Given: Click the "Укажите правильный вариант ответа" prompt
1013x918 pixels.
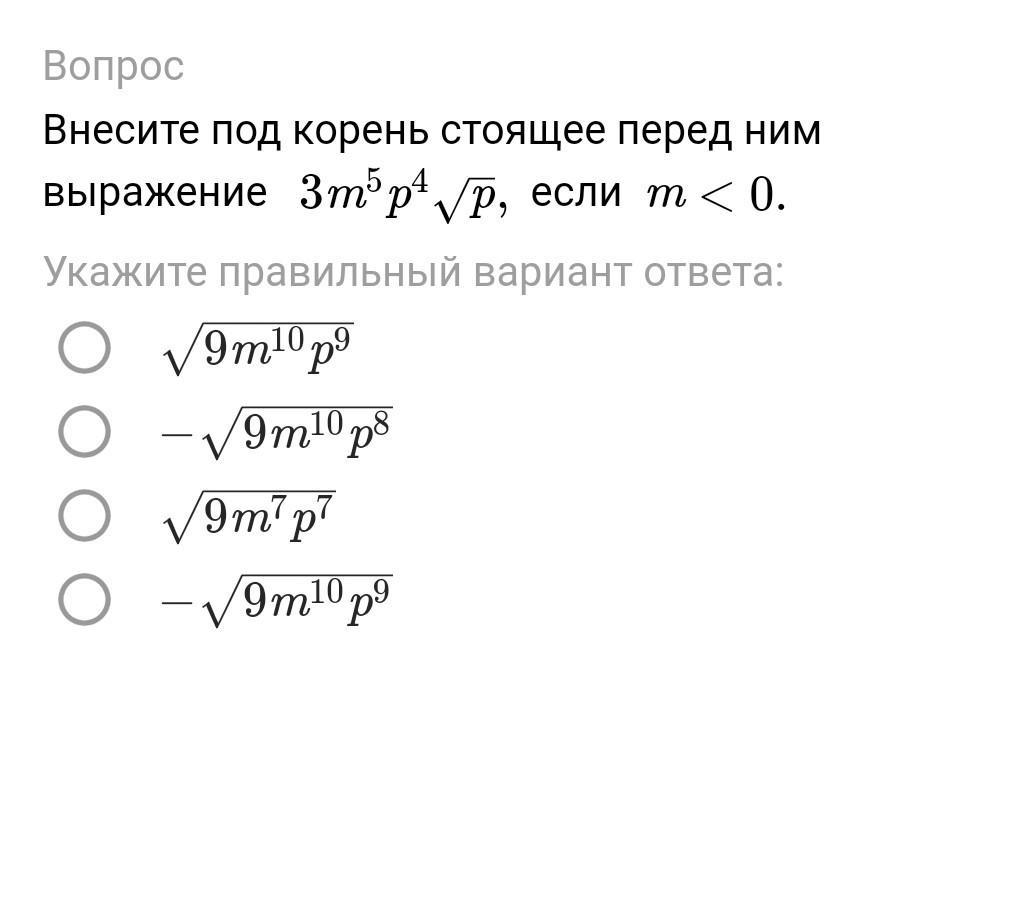Looking at the screenshot, I should 413,273.
